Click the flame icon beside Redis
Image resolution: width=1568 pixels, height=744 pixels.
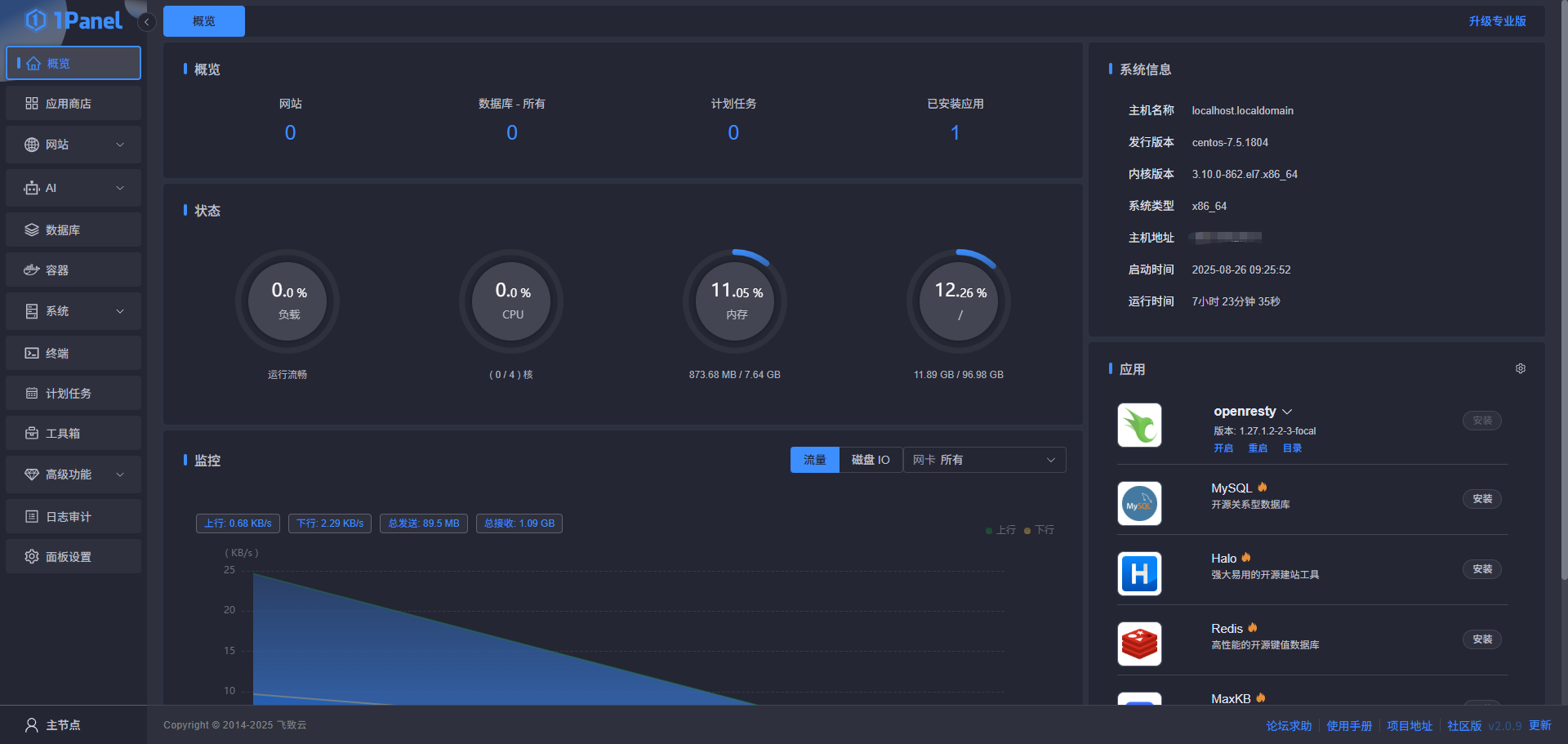(1253, 628)
